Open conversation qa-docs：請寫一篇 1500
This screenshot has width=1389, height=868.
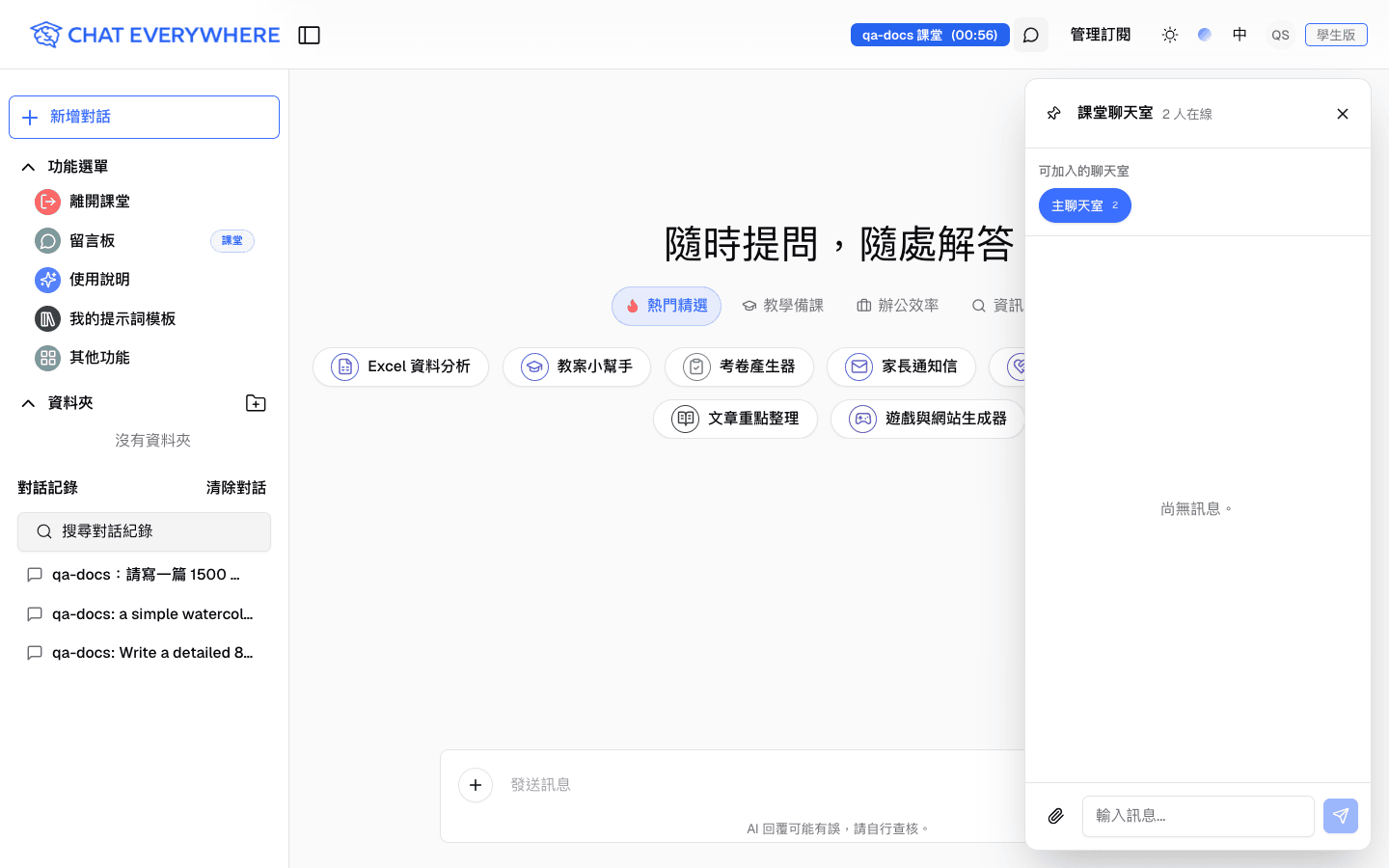pyautogui.click(x=145, y=575)
